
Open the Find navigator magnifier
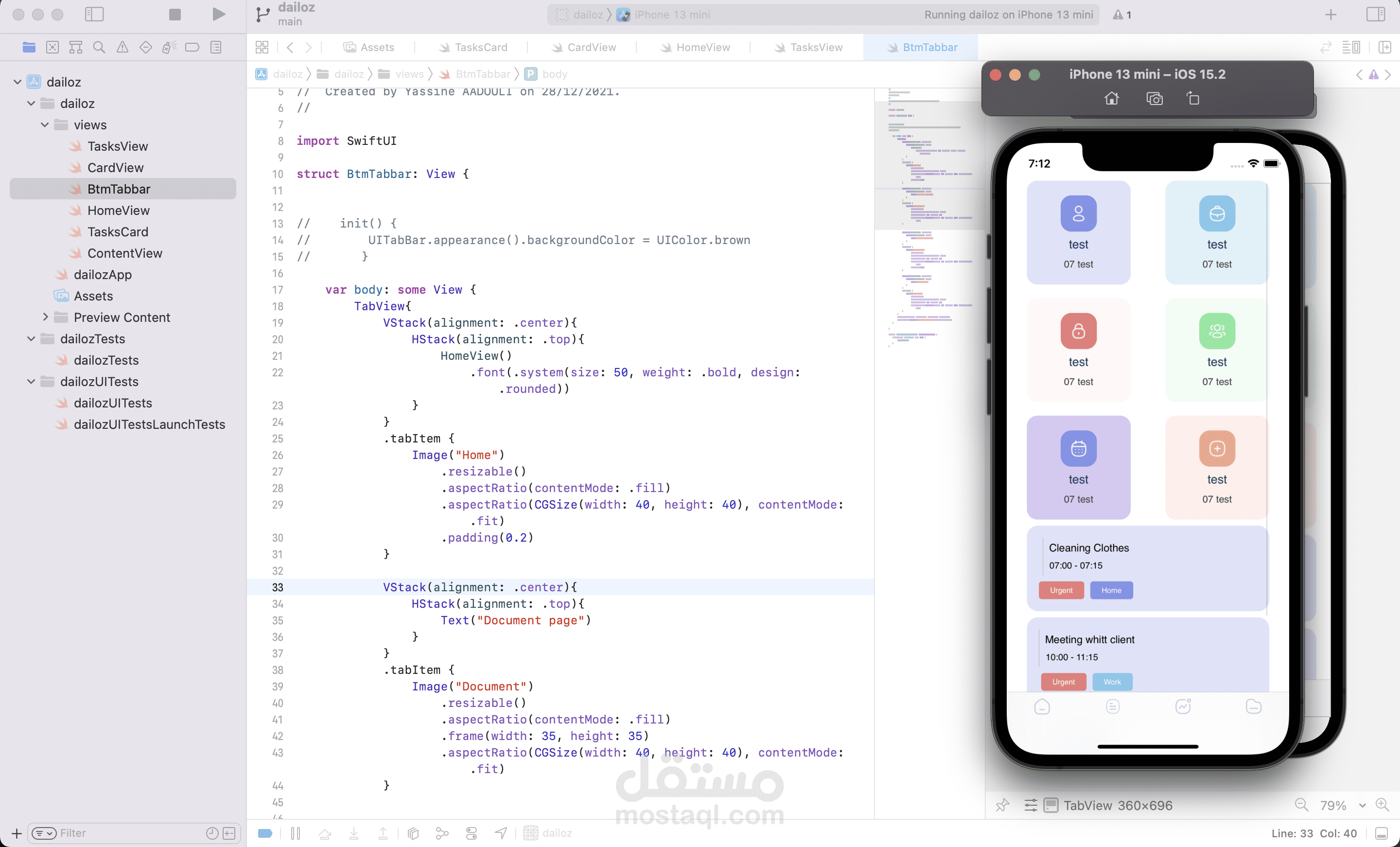click(99, 47)
